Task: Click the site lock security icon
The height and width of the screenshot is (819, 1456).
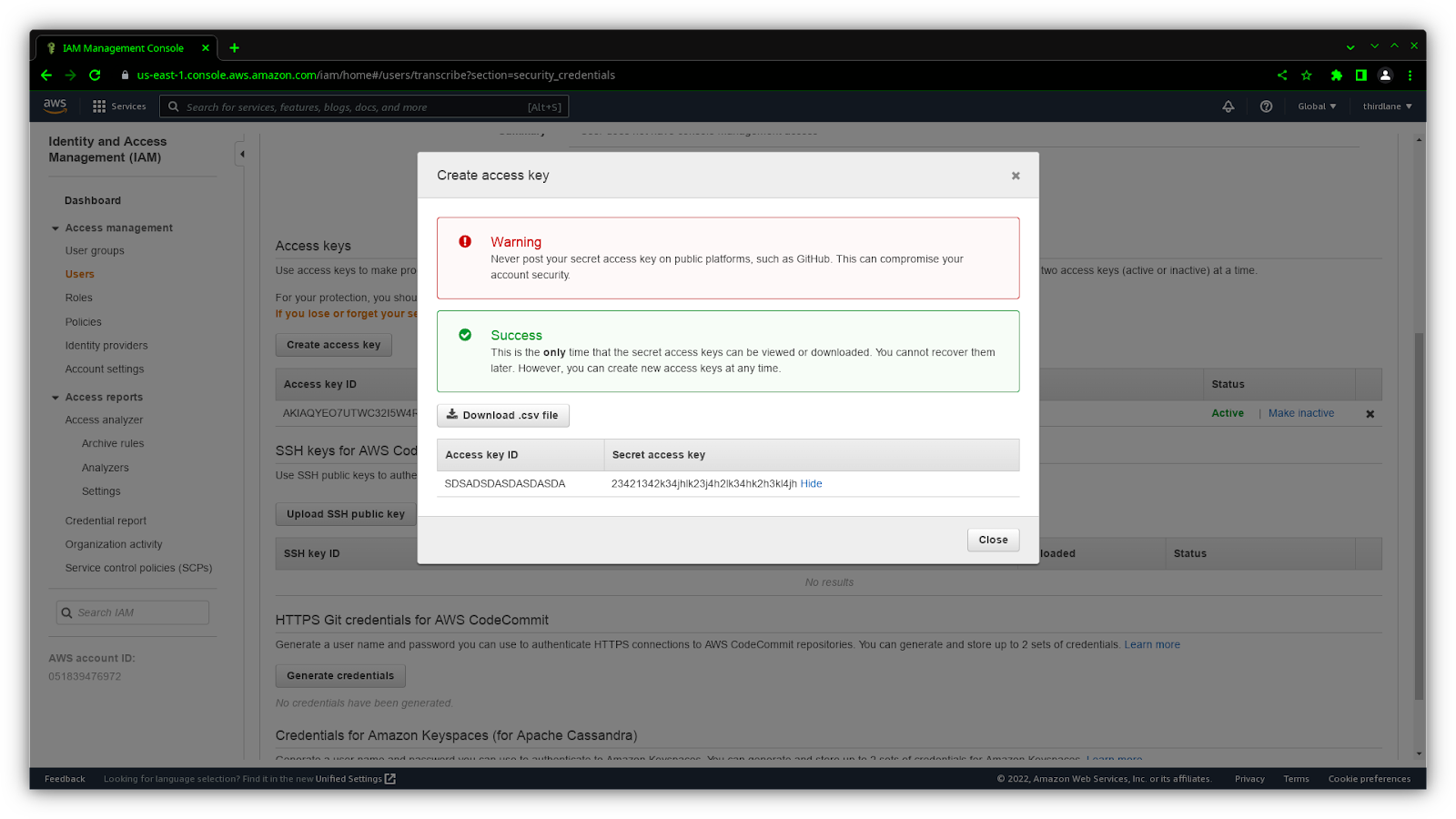Action: click(x=126, y=76)
